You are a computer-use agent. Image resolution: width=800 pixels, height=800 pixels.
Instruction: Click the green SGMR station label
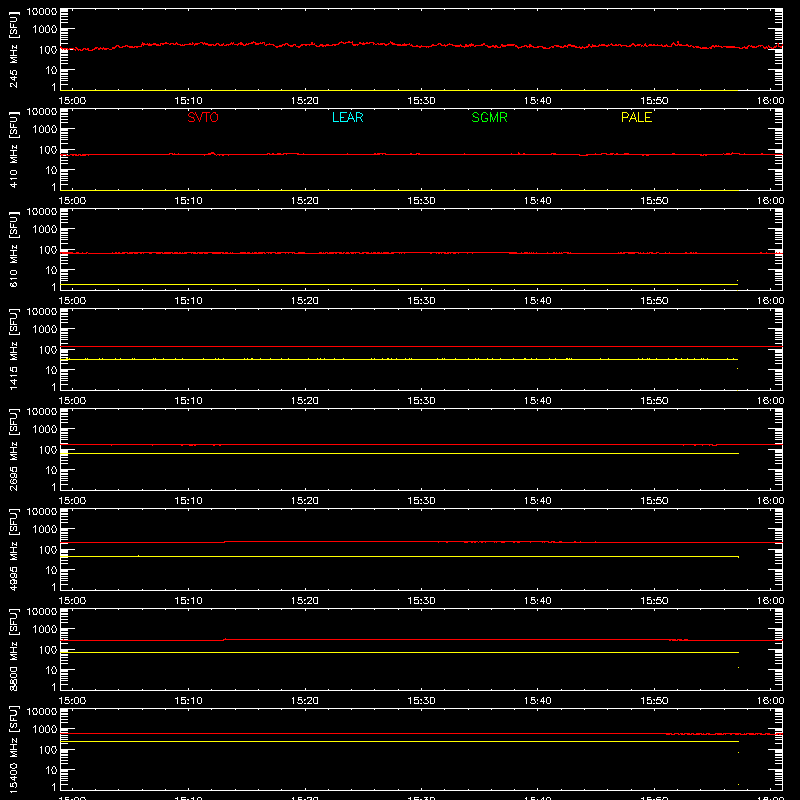[489, 117]
